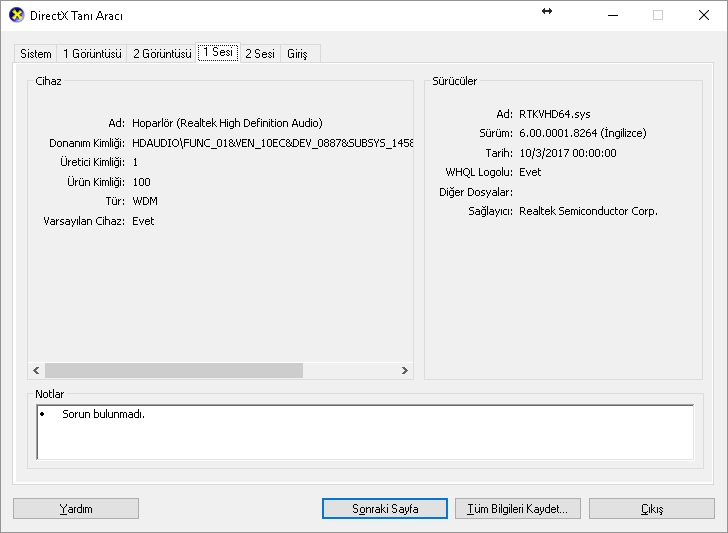This screenshot has width=728, height=533.
Task: Switch to the 1 Görüntüsü tab
Action: (92, 54)
